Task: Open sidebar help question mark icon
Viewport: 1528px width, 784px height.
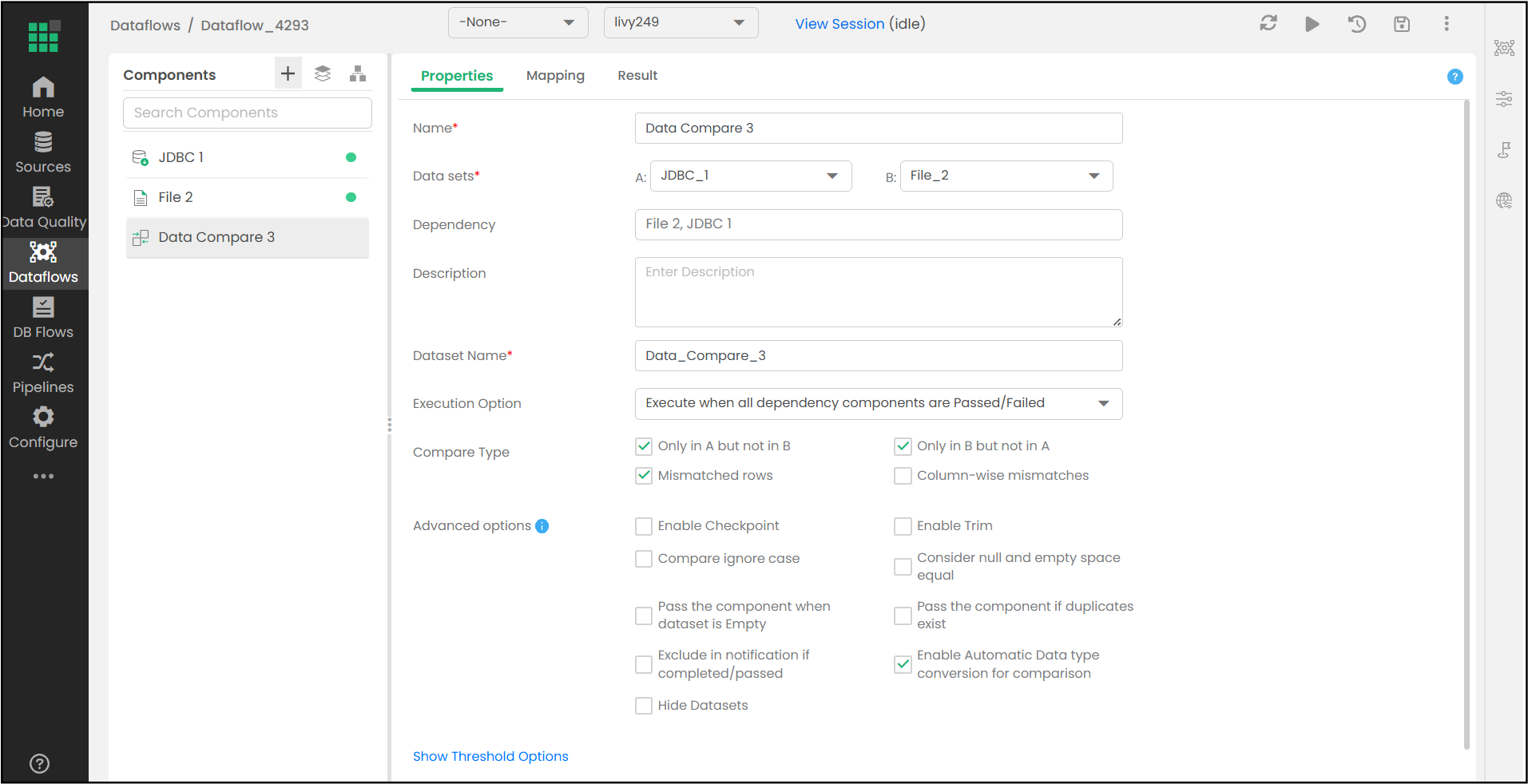Action: coord(39,764)
